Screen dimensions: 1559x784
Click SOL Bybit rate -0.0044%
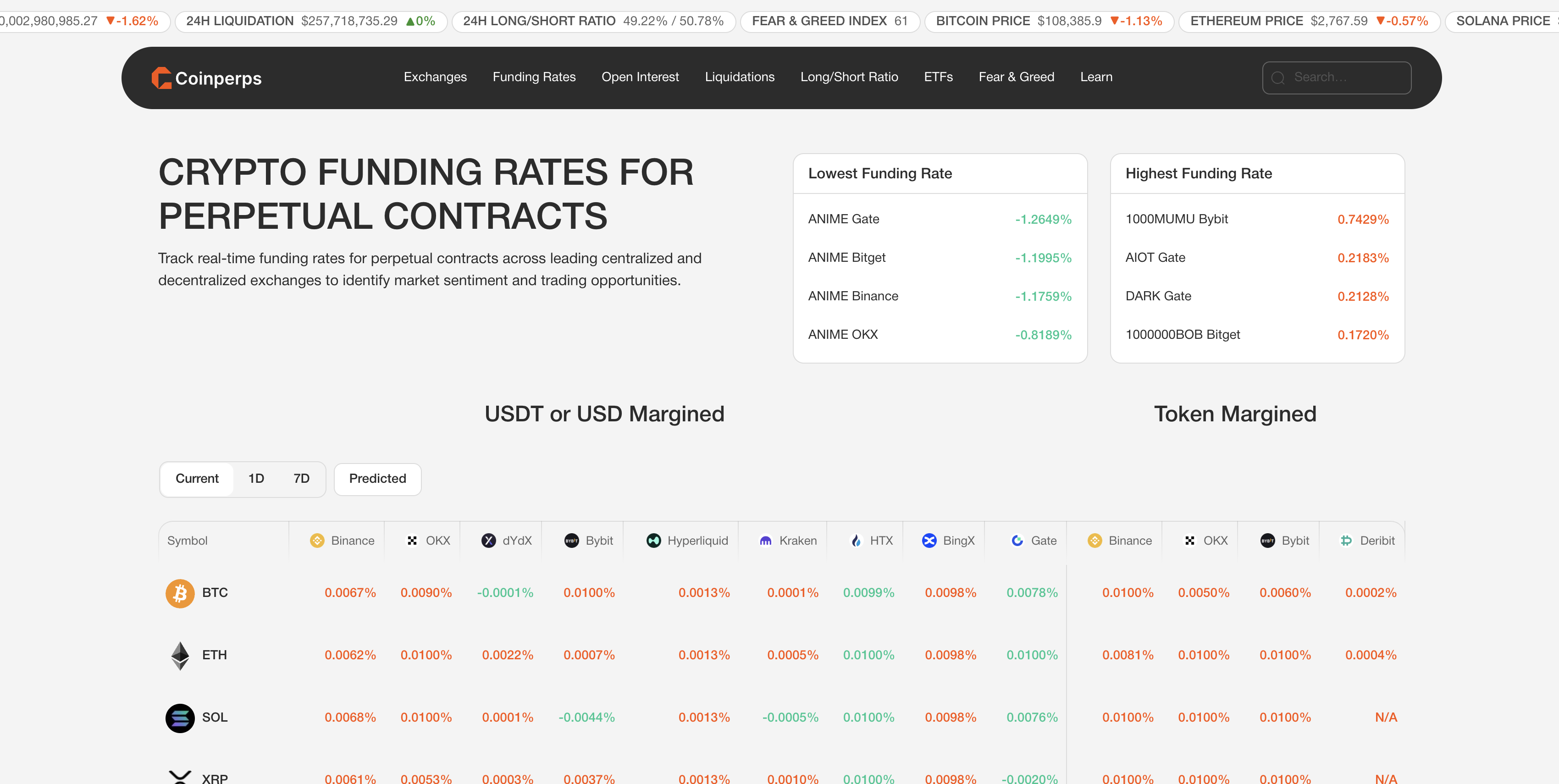[x=586, y=718]
